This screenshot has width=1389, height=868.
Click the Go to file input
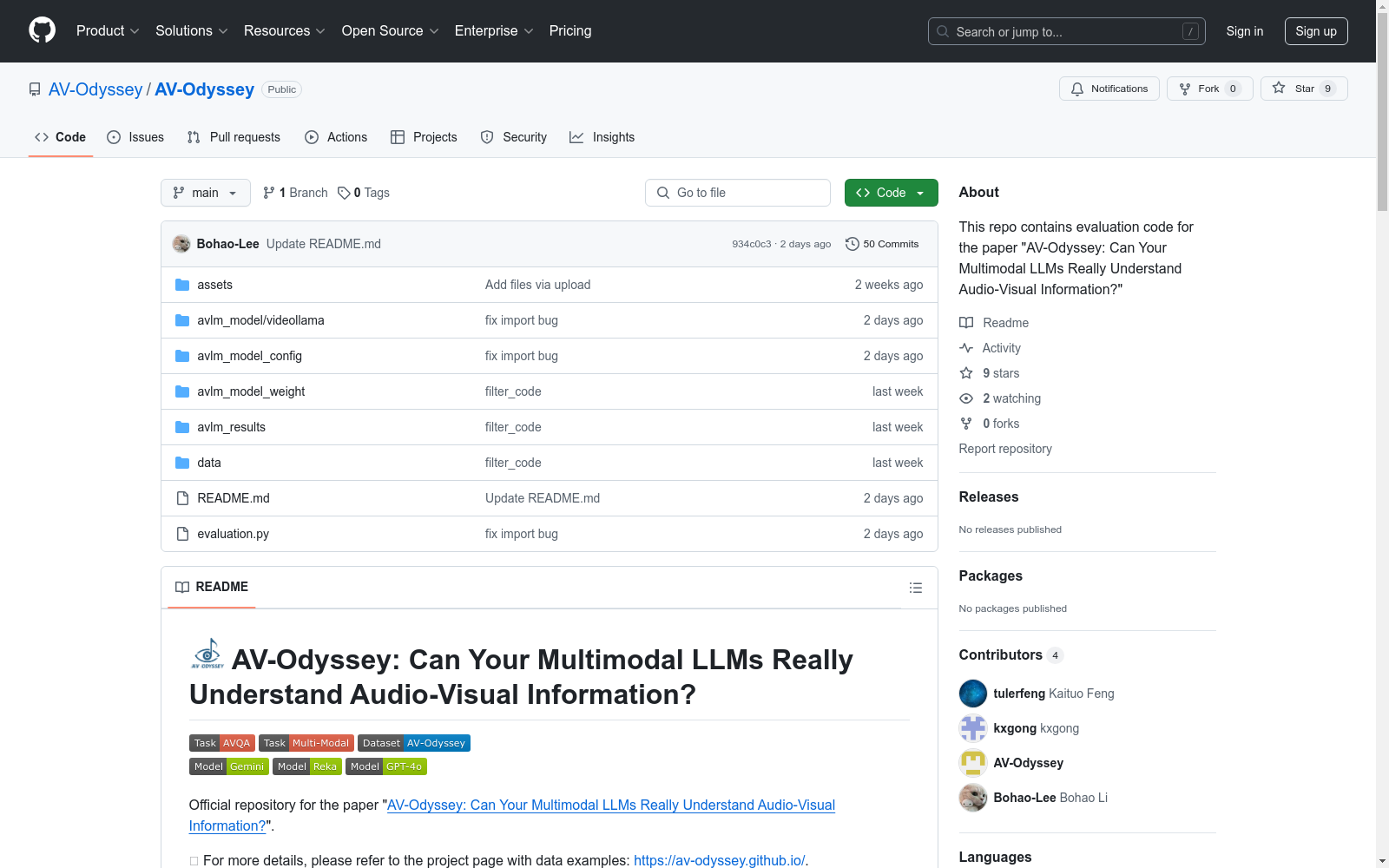738,193
